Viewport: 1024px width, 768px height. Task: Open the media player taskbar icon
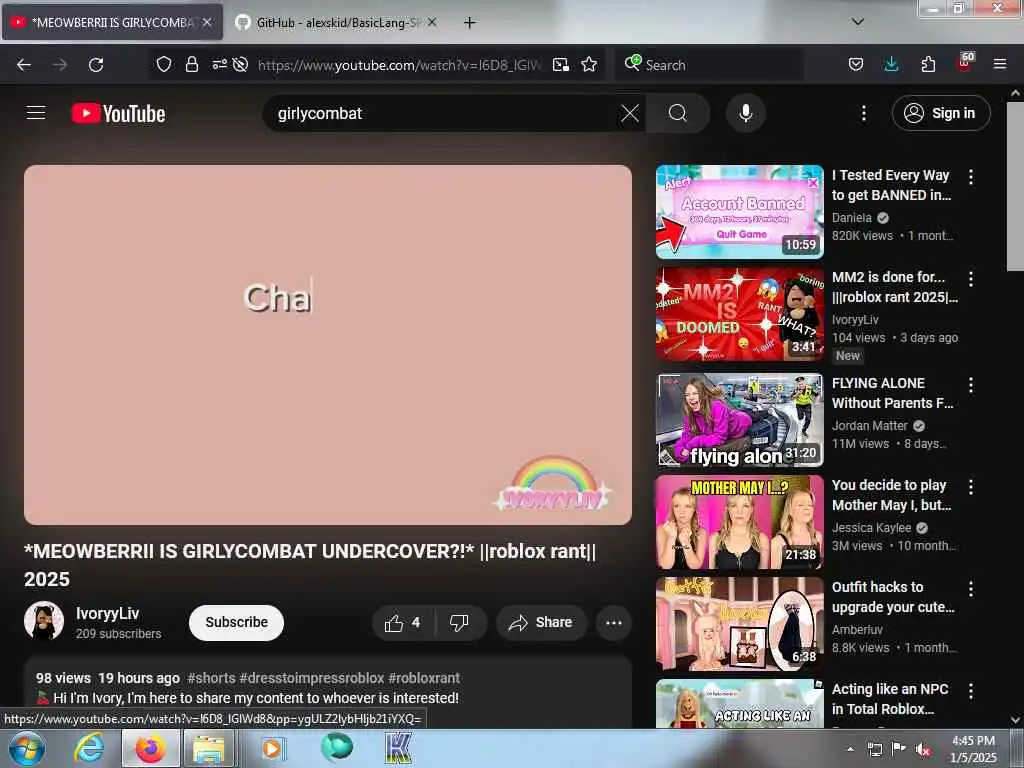[271, 749]
